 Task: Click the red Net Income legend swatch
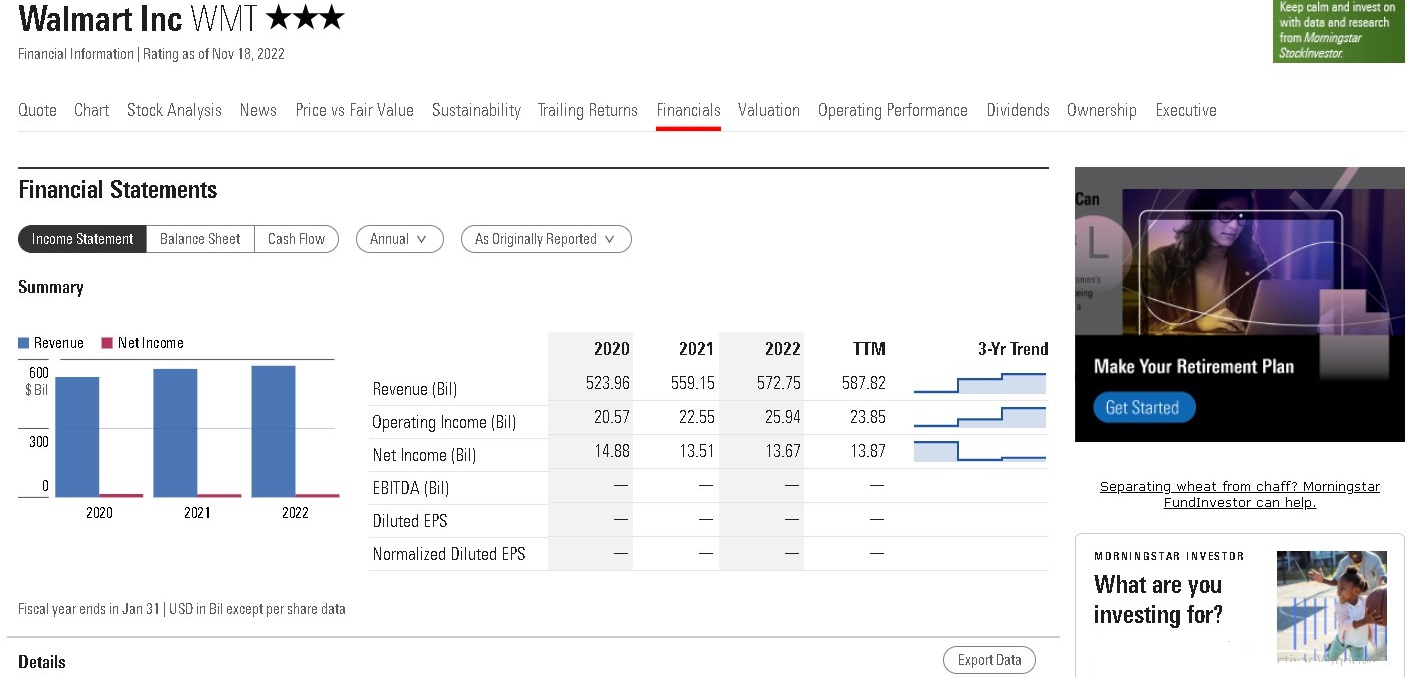pos(107,343)
